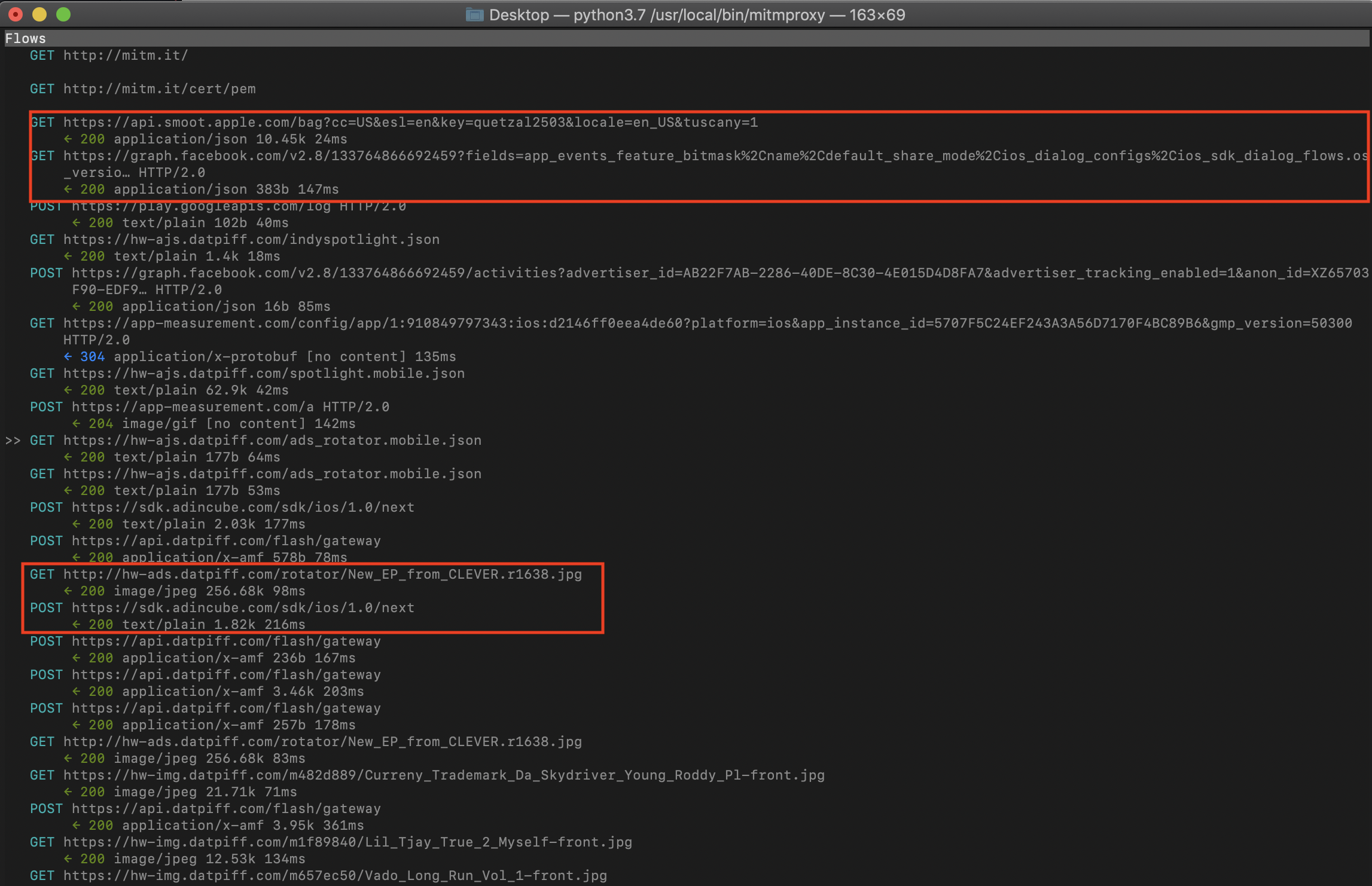Click the response line showing 383b 147ms
1372x886 pixels.
point(201,190)
